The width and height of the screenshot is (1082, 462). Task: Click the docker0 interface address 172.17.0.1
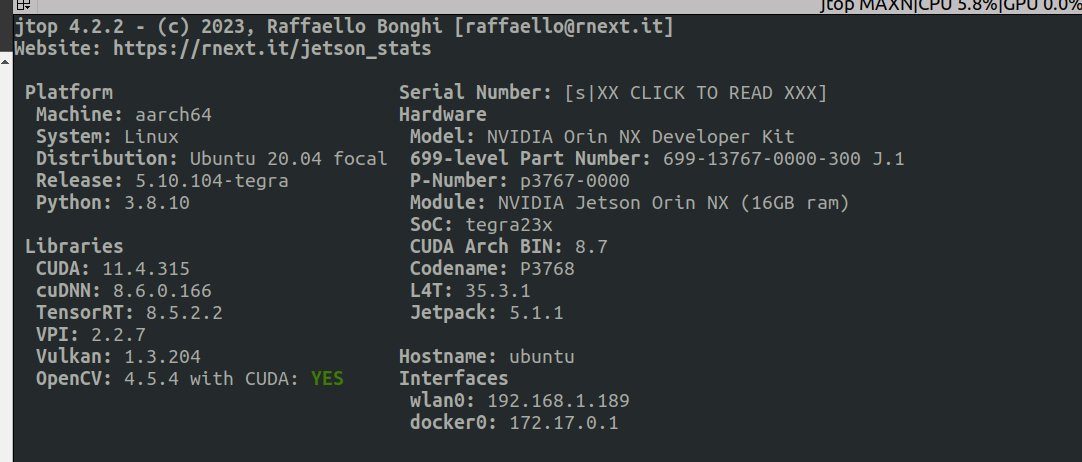[564, 423]
